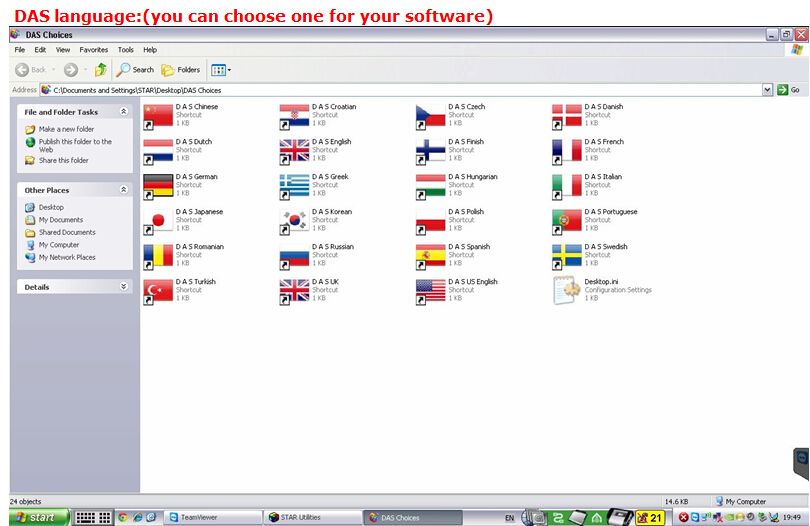Select the D A S Greek flag icon
Viewport: 810px width, 526px height.
tap(294, 187)
